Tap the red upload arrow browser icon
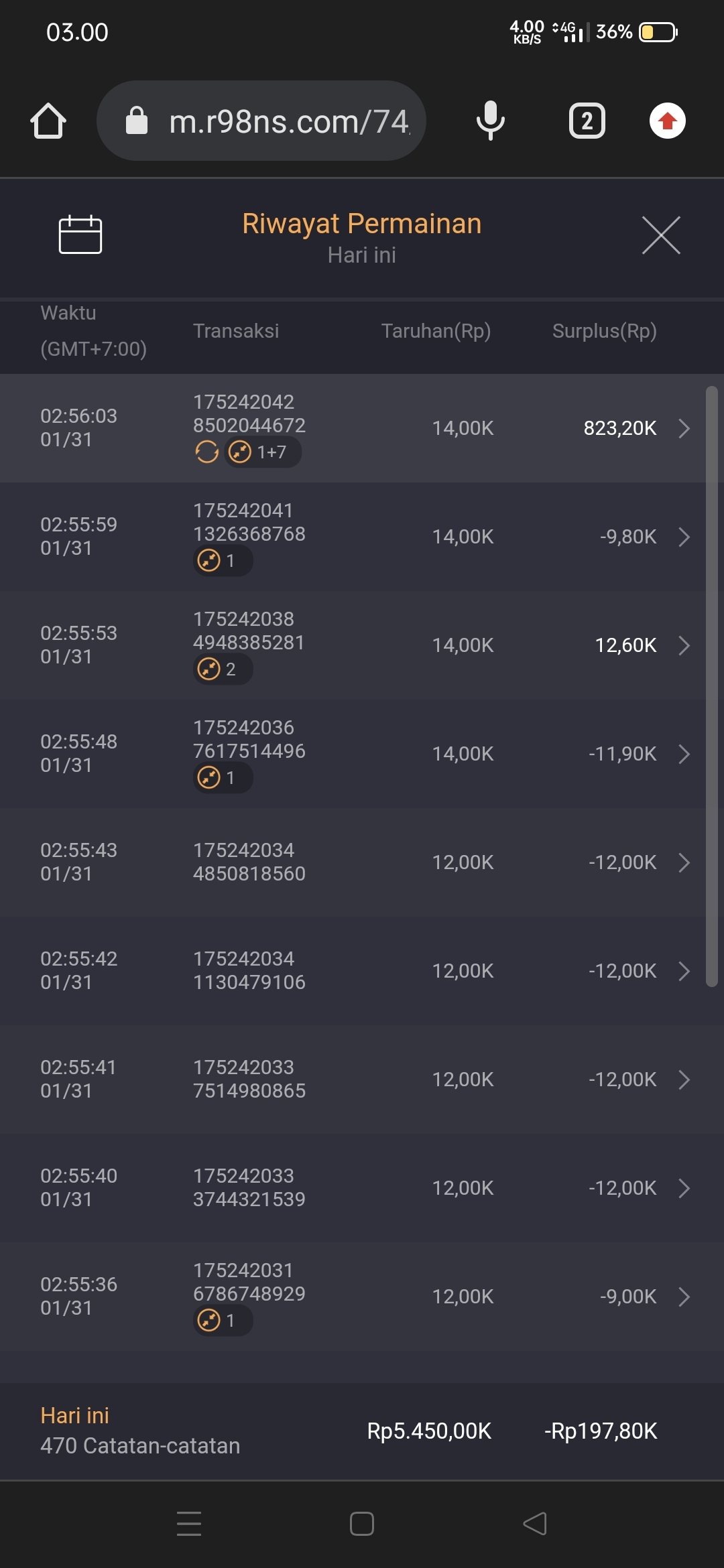 coord(667,121)
